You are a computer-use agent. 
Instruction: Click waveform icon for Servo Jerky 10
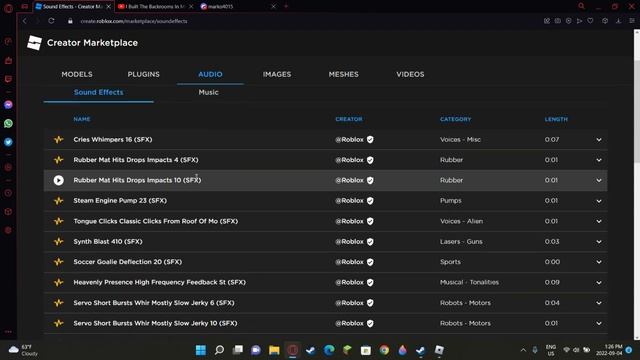point(58,323)
